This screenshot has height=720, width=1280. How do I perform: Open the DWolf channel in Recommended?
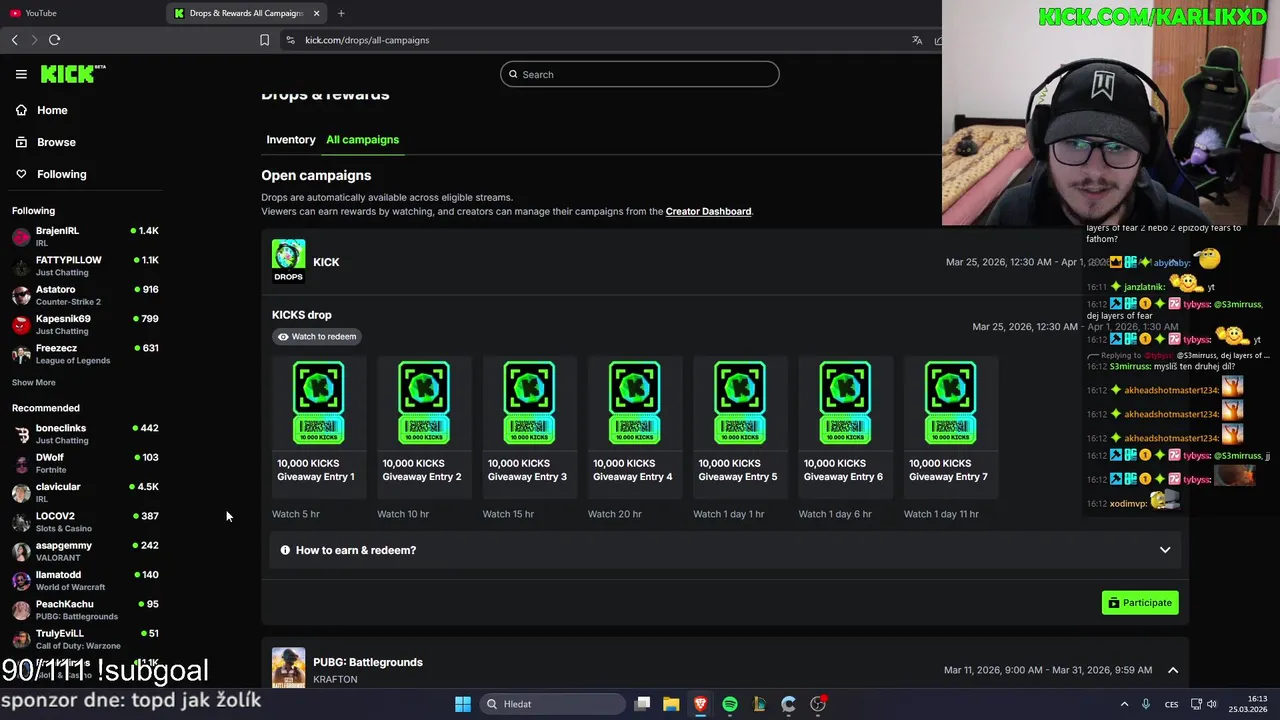(x=85, y=463)
